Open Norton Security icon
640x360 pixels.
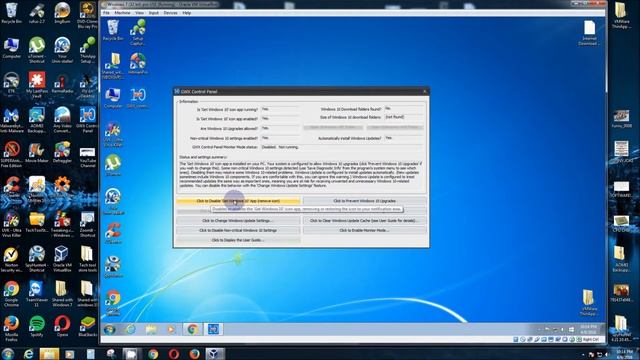[11, 260]
